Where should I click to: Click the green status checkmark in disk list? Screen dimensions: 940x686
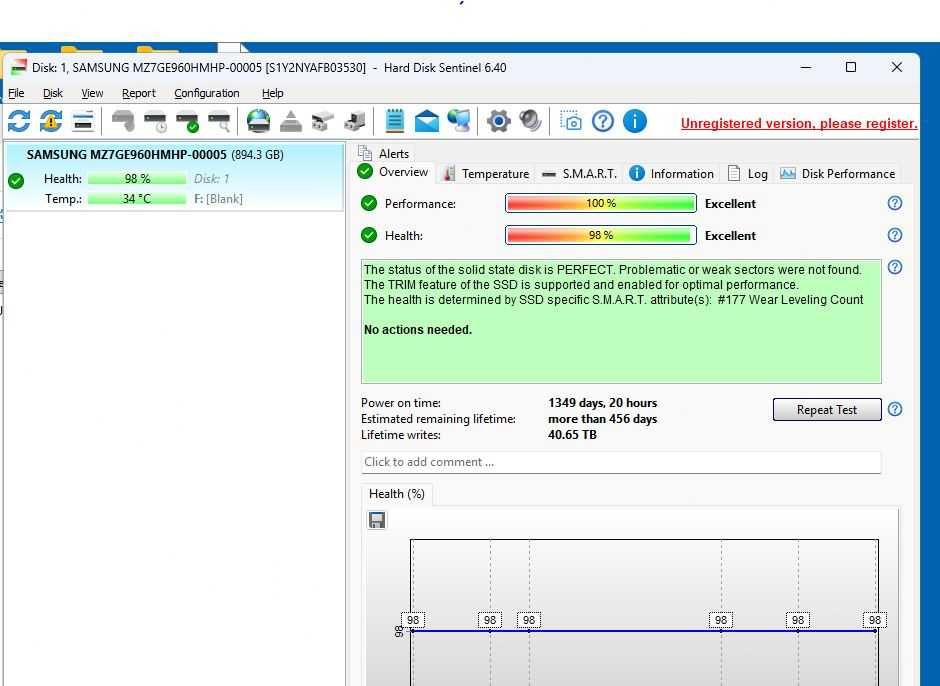coord(16,180)
